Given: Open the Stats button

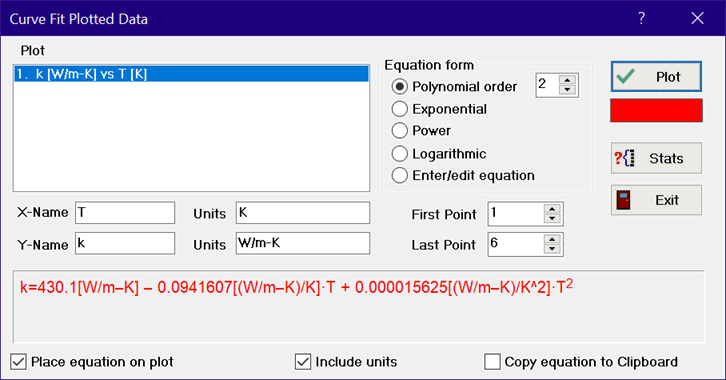Looking at the screenshot, I should click(656, 158).
